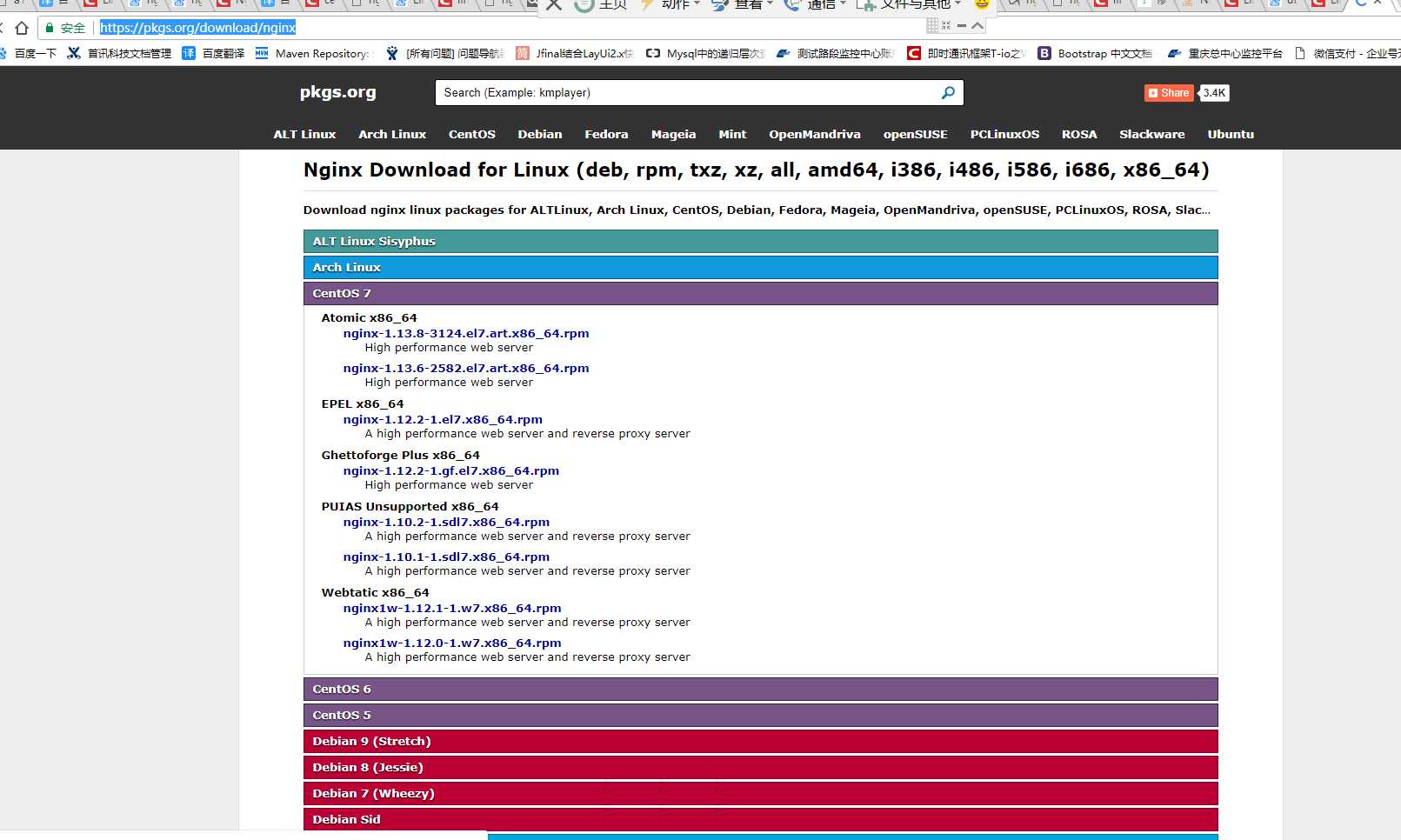1401x840 pixels.
Task: Click the green lock secure site icon
Action: click(x=50, y=28)
